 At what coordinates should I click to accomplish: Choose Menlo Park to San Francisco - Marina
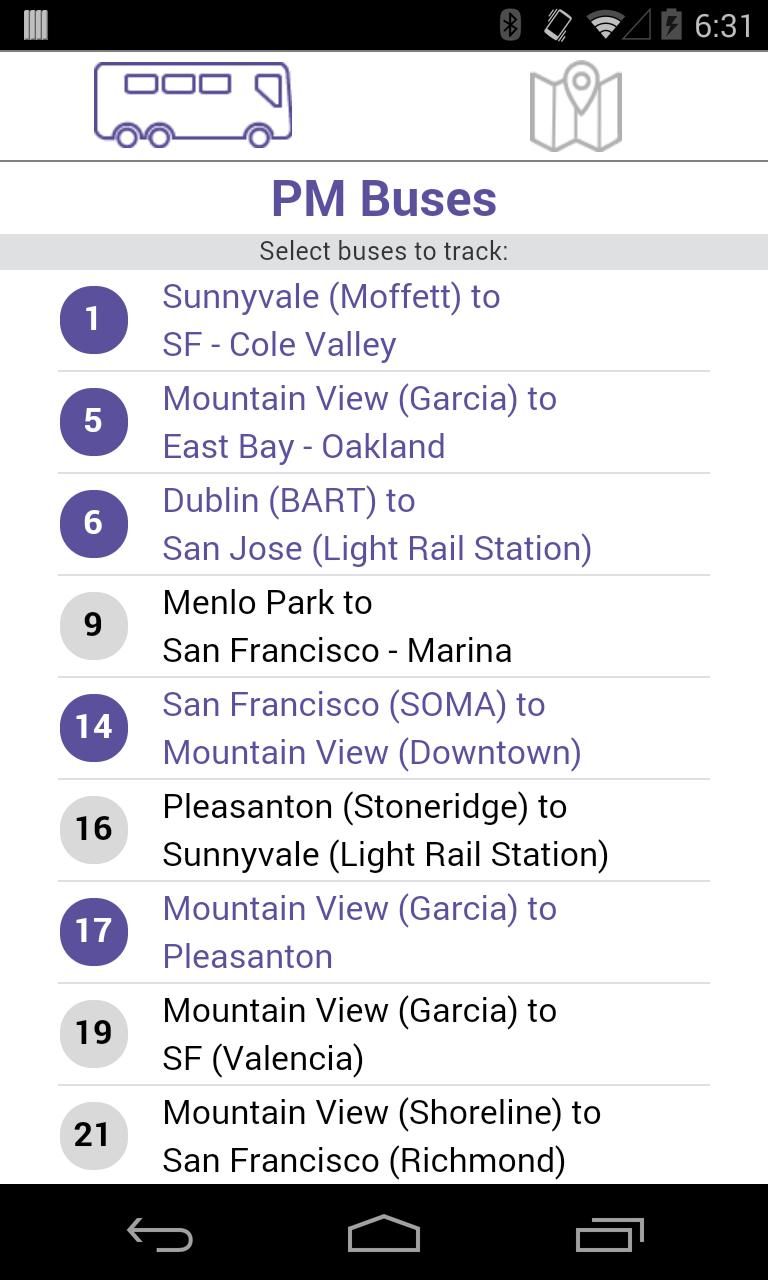[337, 626]
